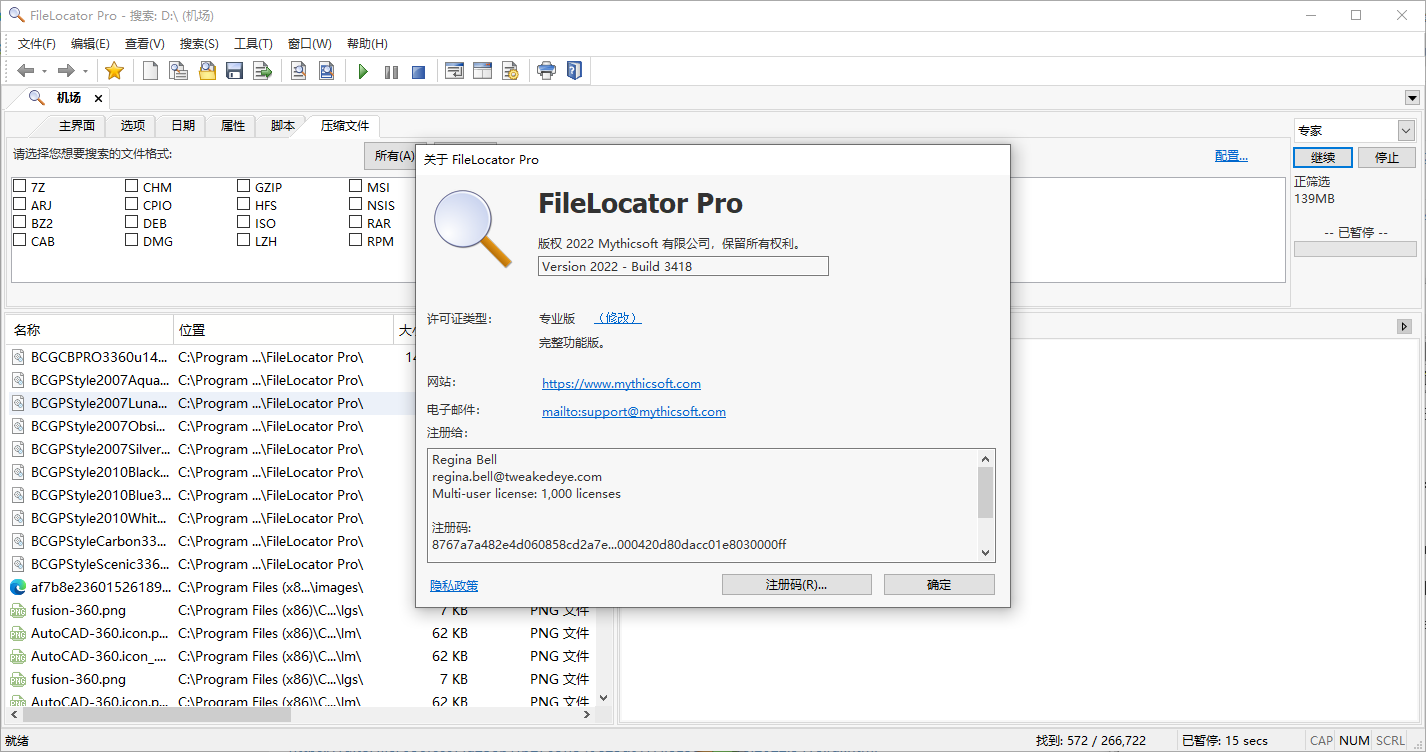
Task: Open configuration via document gear icon
Action: click(511, 71)
